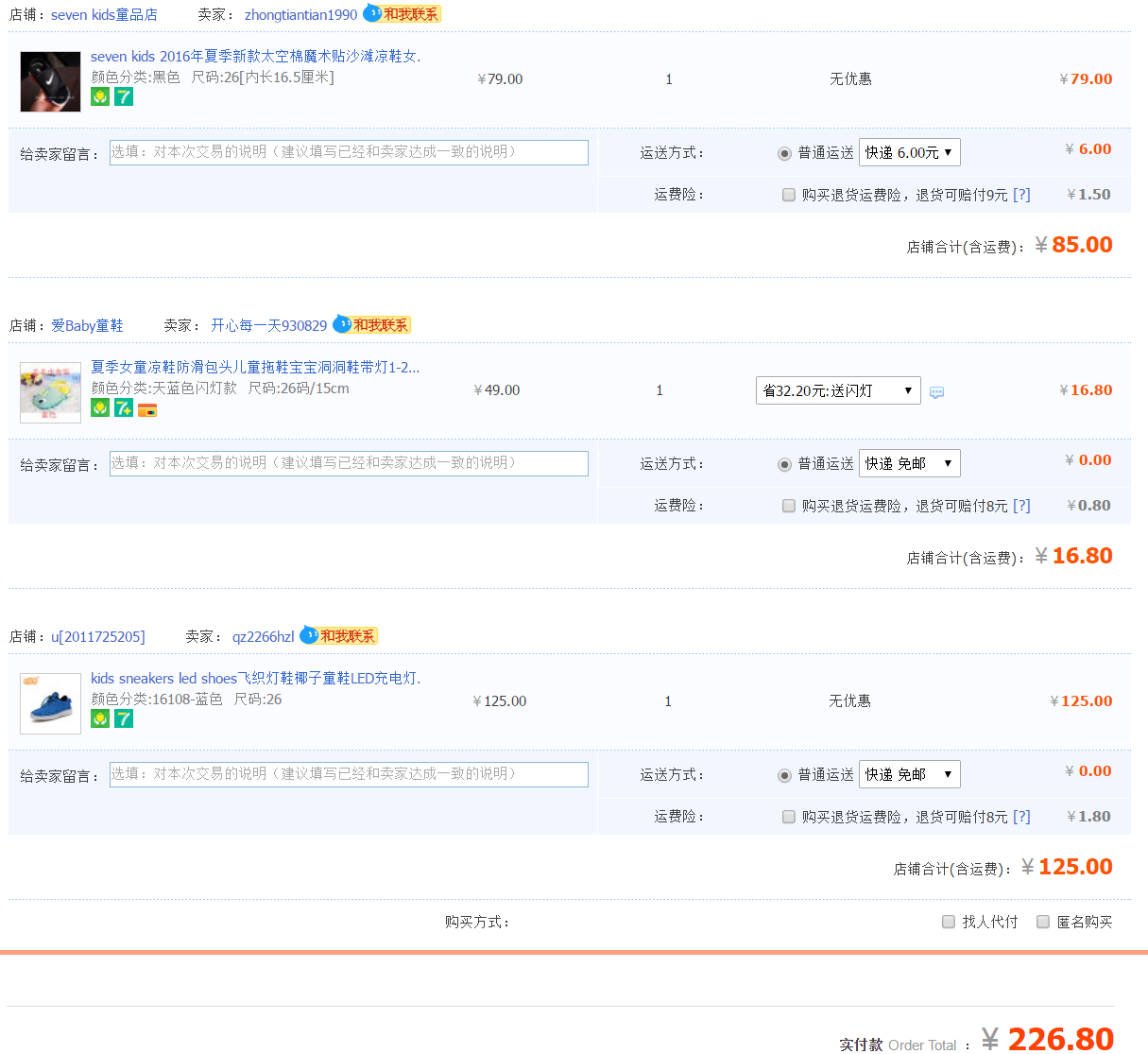Click the blue LED sneaker product thumbnail
1148x1054 pixels.
[51, 703]
